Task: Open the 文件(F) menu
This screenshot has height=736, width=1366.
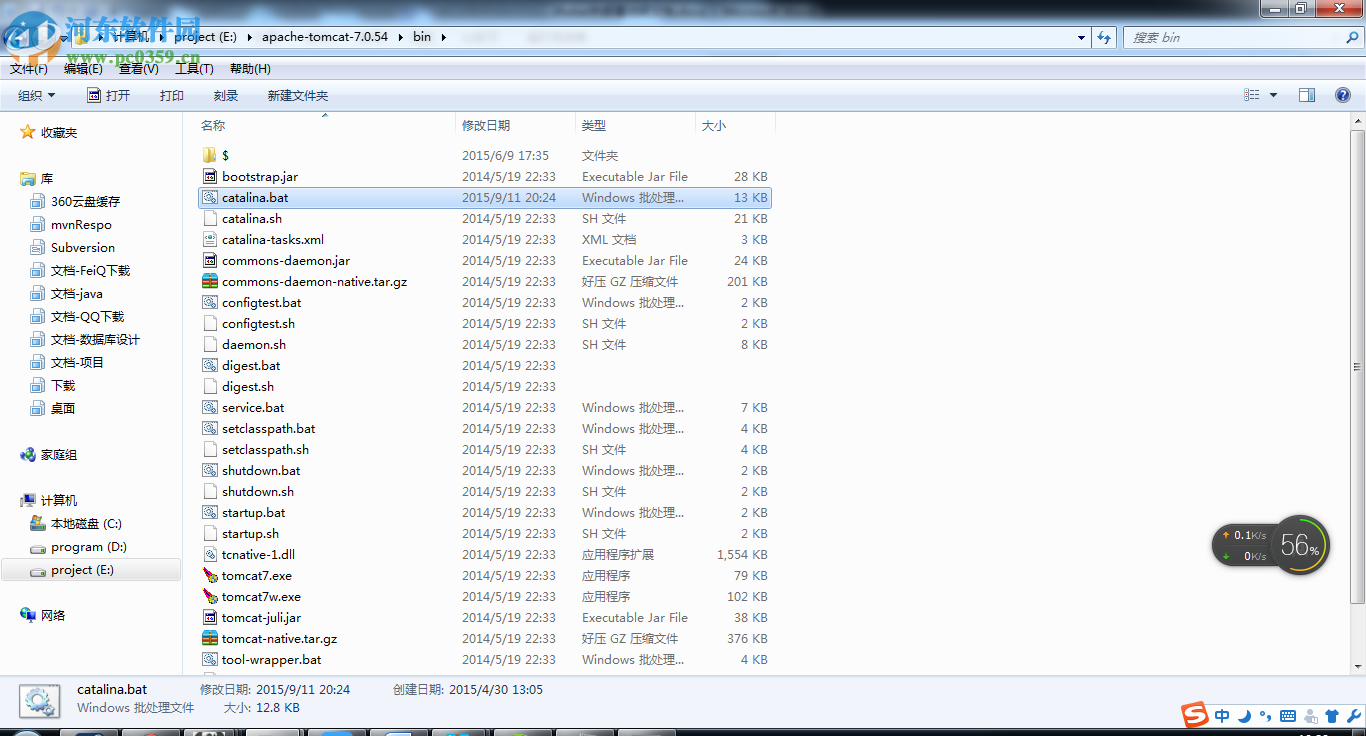Action: coord(29,69)
